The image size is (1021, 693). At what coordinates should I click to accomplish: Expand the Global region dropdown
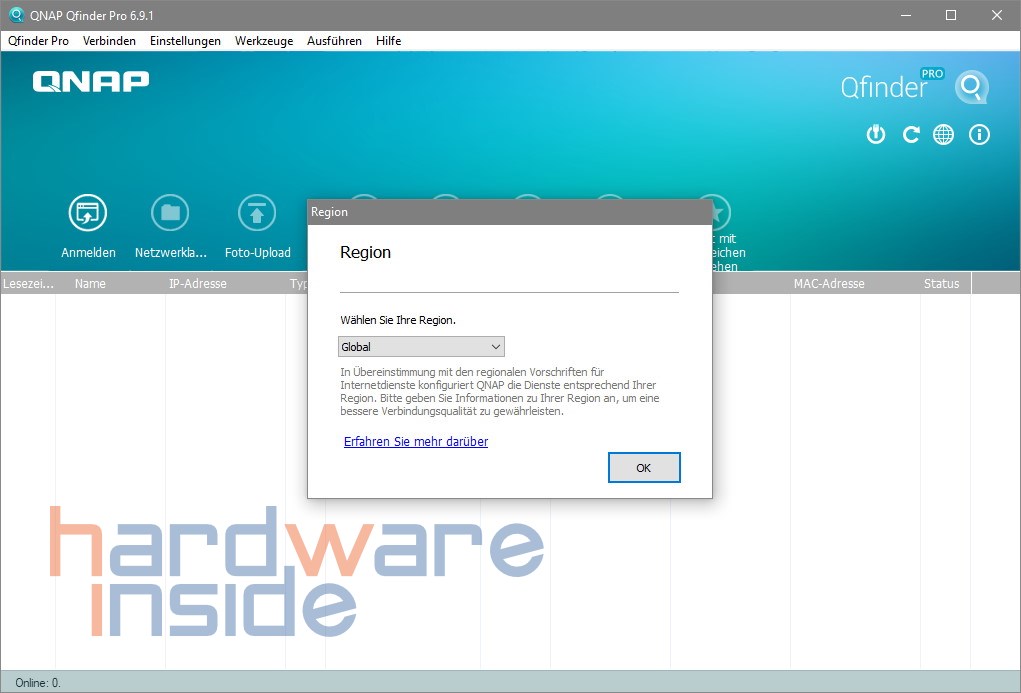[421, 346]
